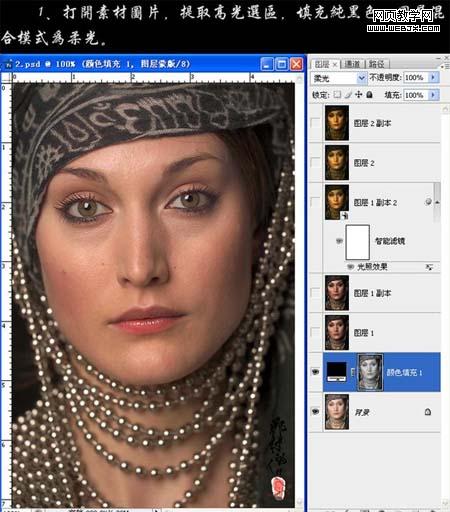Click the 填充 100% value field
This screenshot has height=512, width=450.
point(417,95)
